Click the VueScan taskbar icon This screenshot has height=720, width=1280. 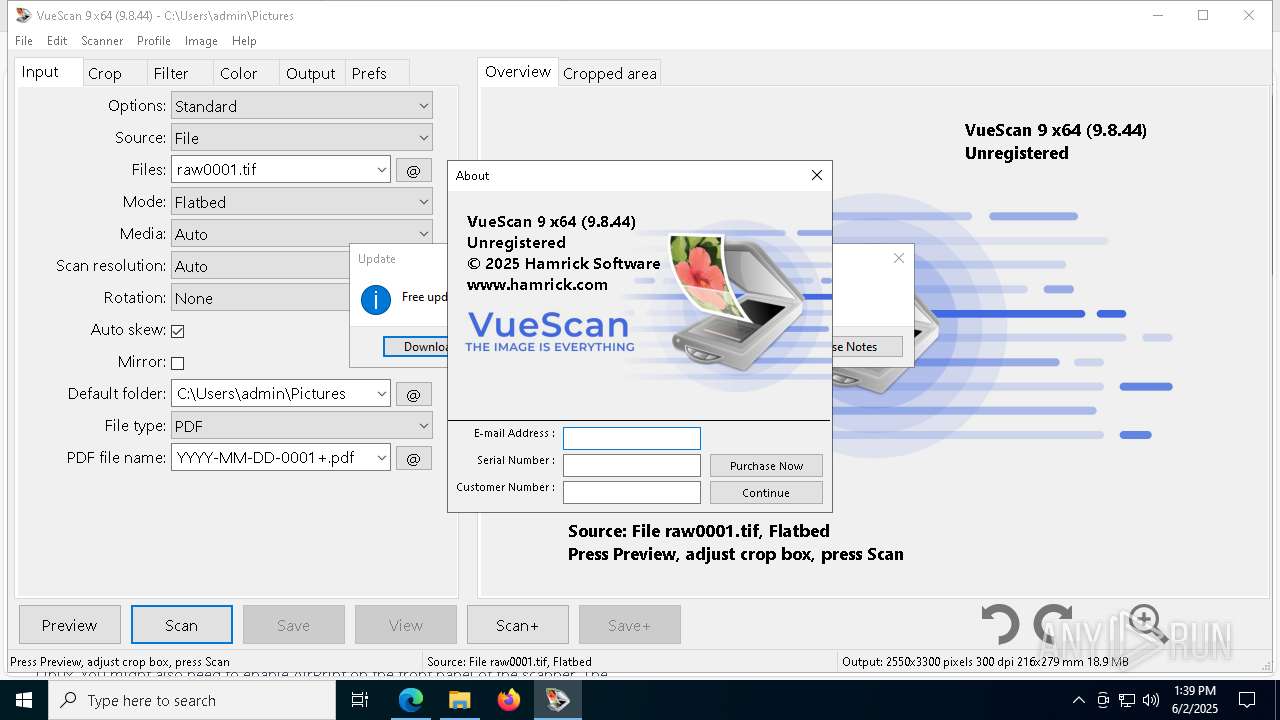[557, 700]
